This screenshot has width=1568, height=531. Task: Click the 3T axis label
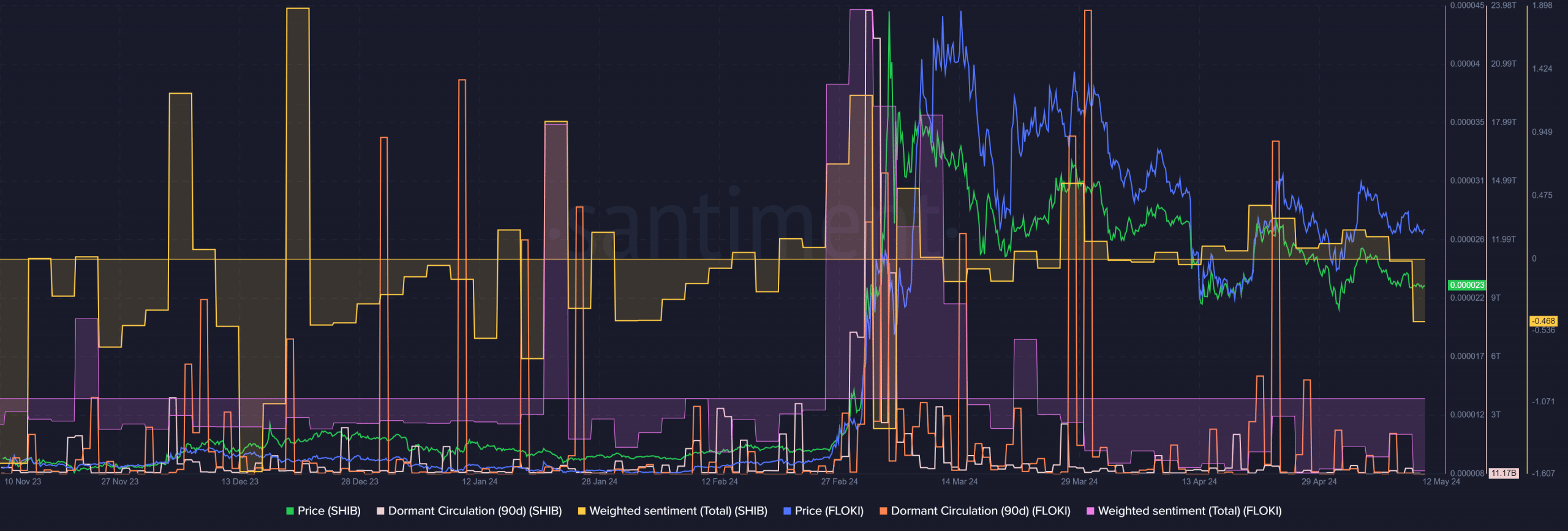pyautogui.click(x=1496, y=415)
